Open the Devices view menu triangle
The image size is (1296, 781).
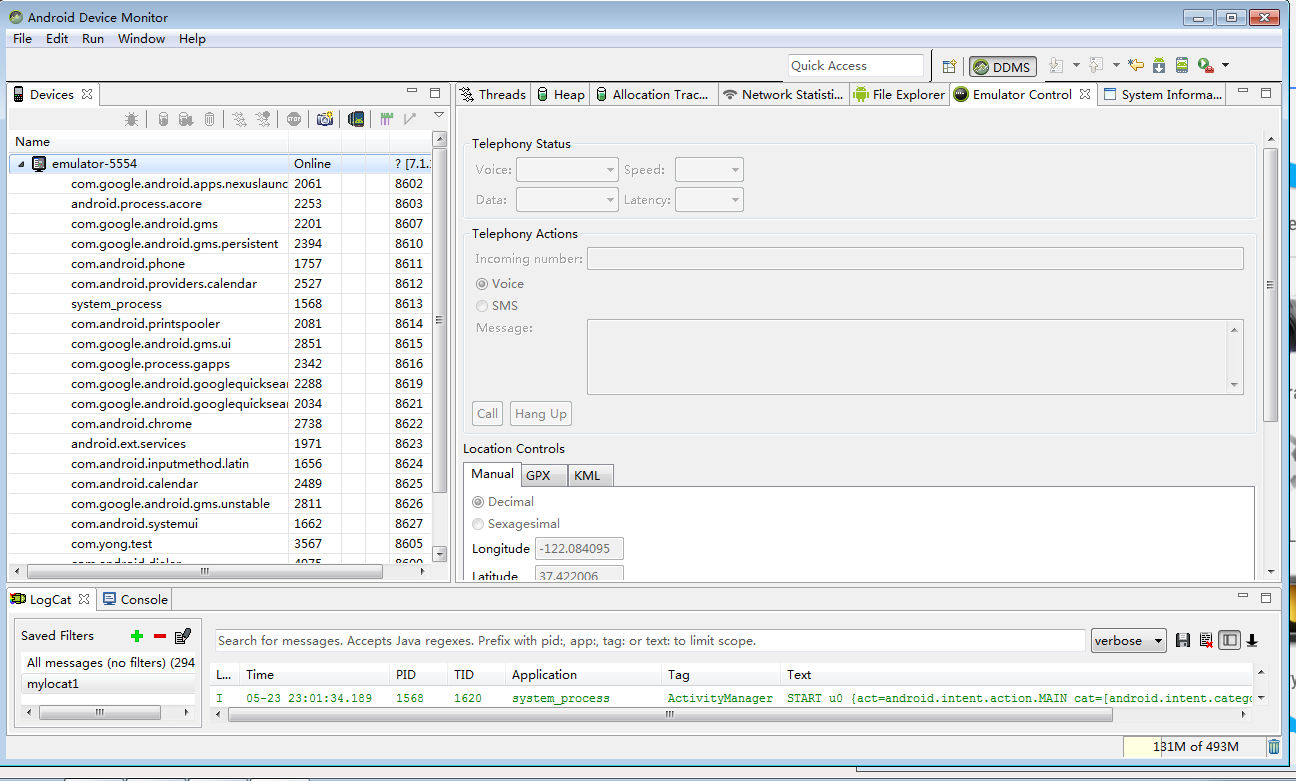(x=438, y=116)
